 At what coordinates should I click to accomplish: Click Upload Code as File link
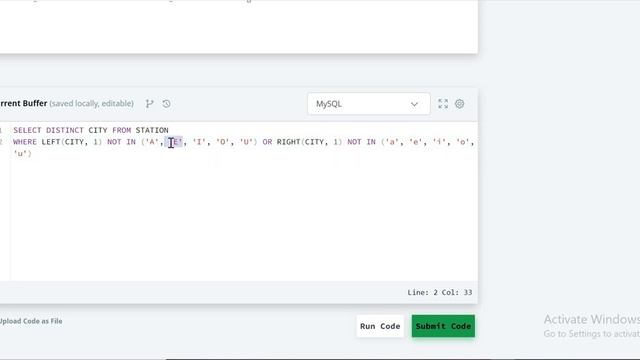(31, 321)
